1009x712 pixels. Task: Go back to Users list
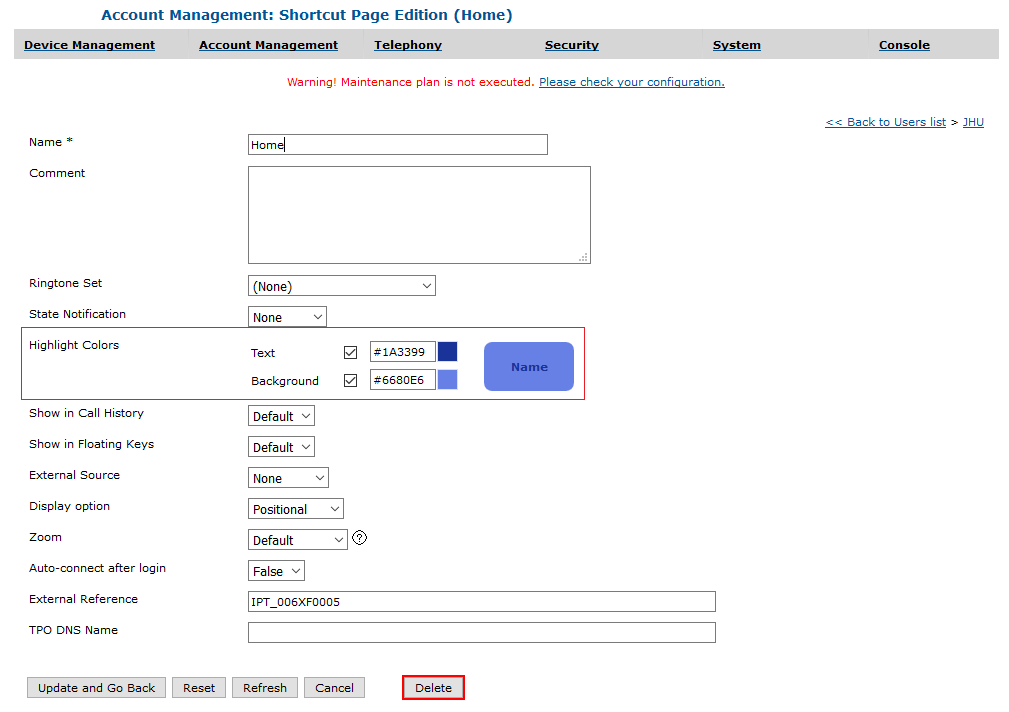click(885, 122)
